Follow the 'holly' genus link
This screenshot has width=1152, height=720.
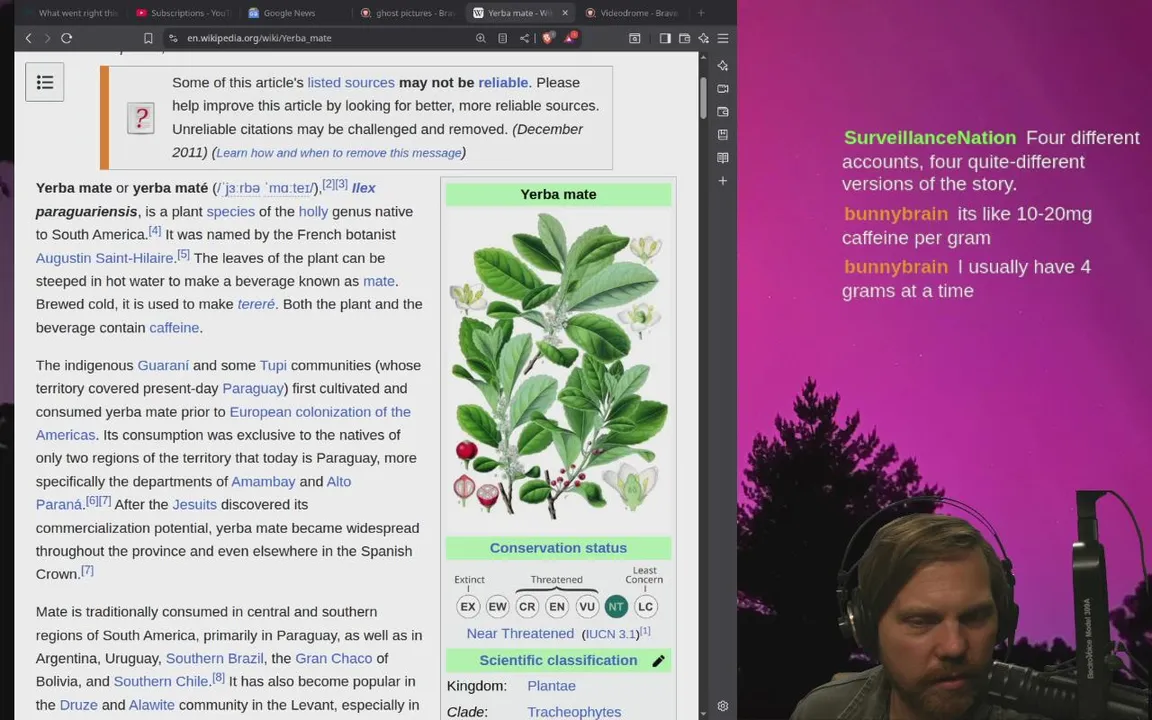click(313, 212)
